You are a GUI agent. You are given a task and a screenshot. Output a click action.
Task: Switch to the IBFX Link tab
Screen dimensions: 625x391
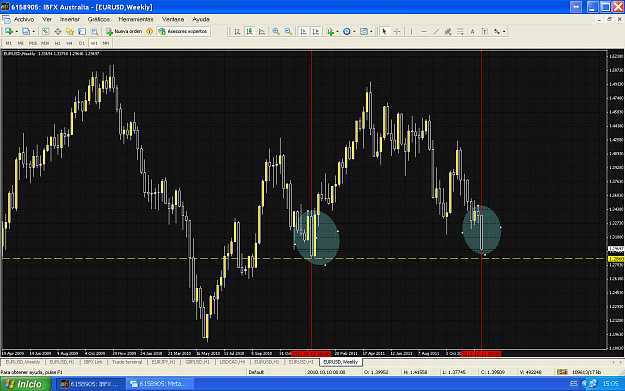coord(93,362)
